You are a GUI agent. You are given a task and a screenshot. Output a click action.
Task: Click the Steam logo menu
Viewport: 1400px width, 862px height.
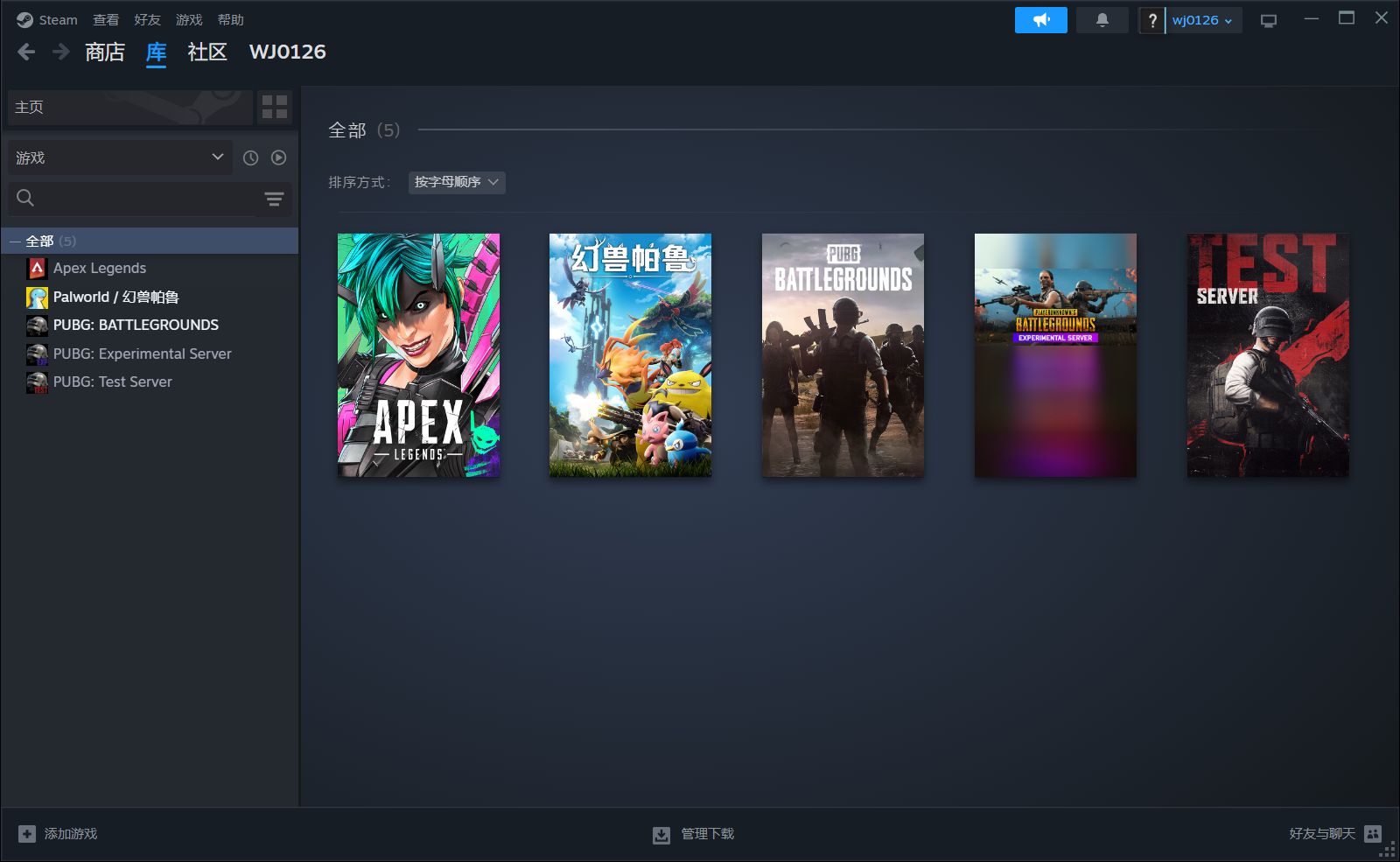pyautogui.click(x=46, y=19)
